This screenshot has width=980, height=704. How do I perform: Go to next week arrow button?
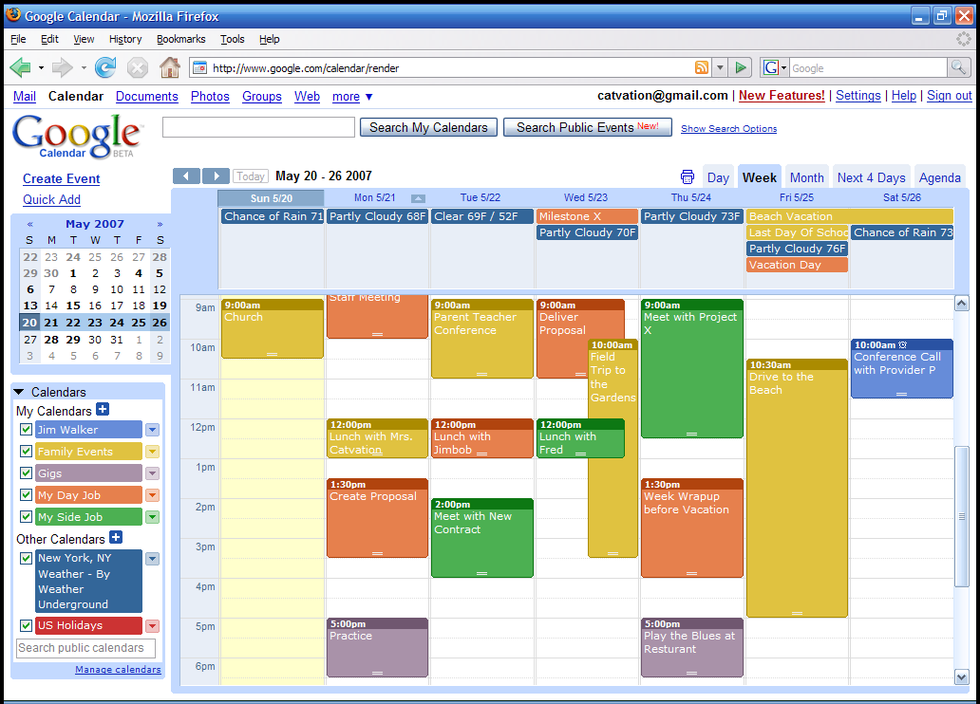pos(216,176)
